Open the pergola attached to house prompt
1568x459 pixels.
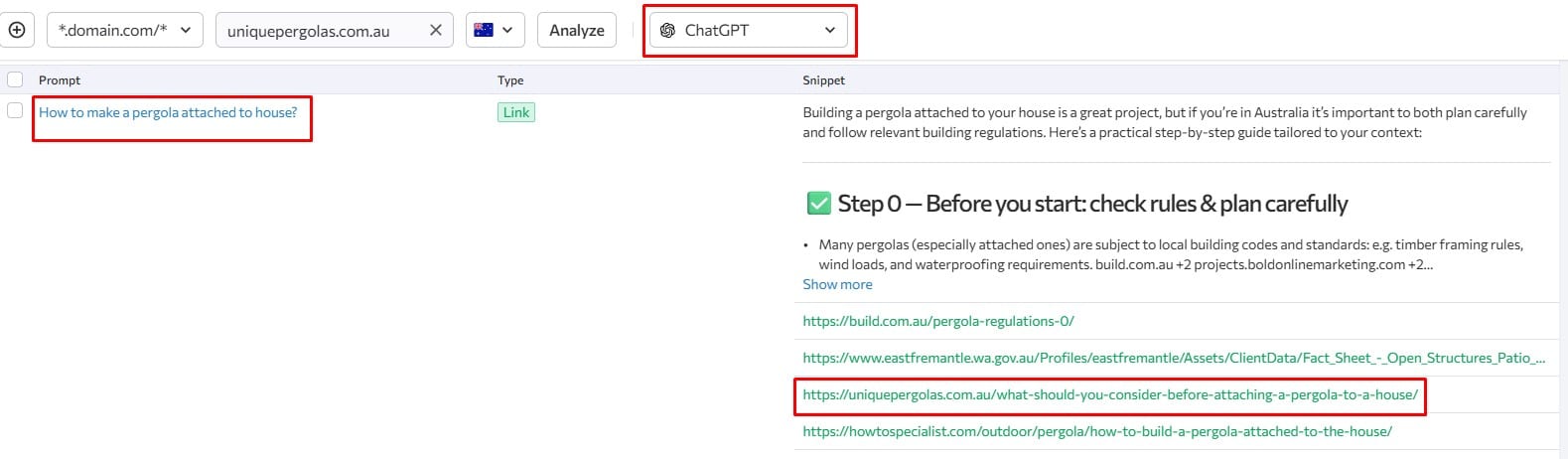click(x=168, y=112)
